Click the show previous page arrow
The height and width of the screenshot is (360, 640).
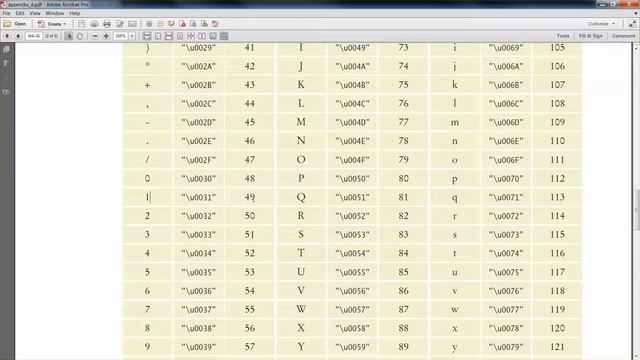pos(7,36)
